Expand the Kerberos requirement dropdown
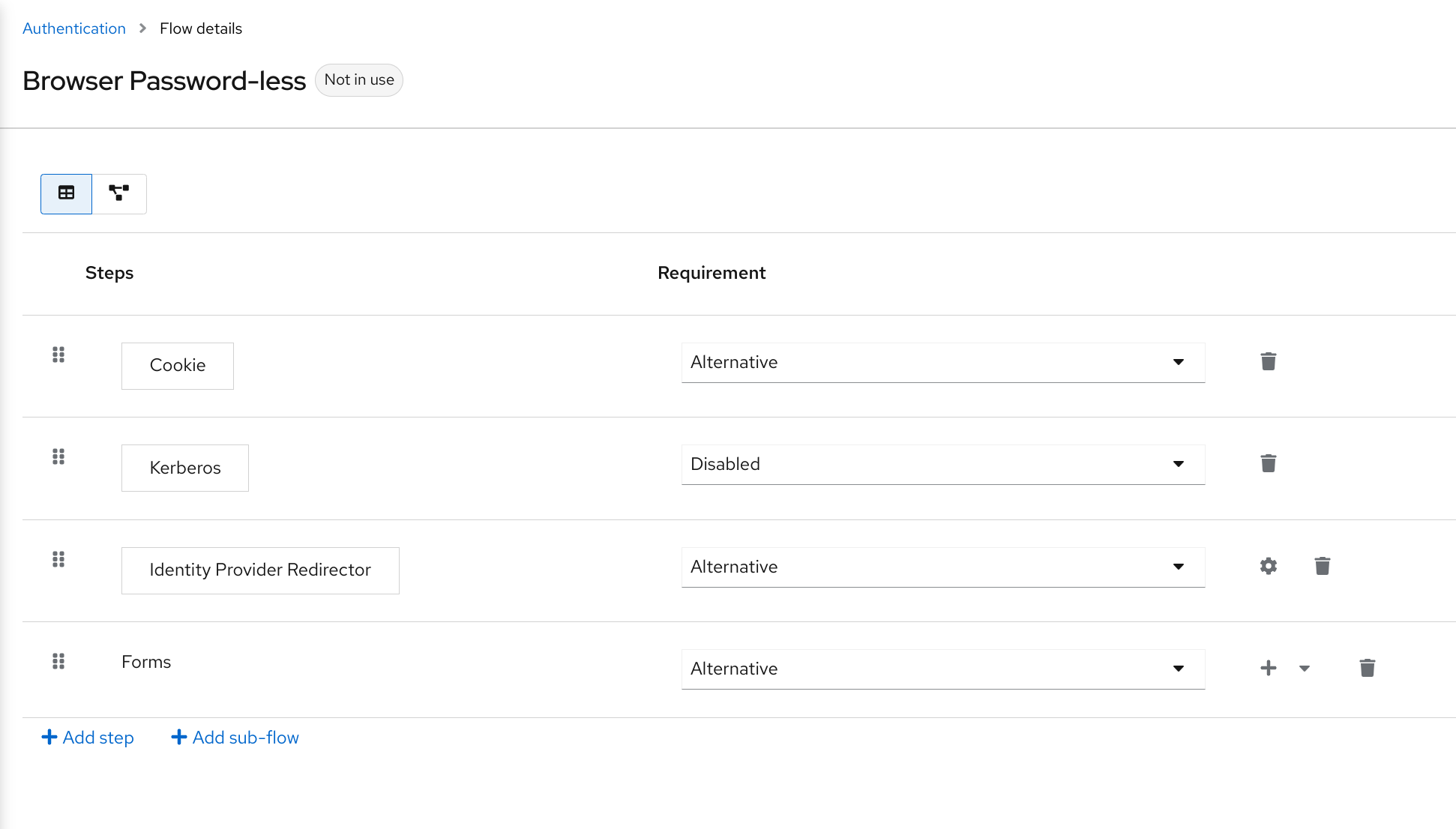This screenshot has height=829, width=1456. coord(1180,464)
